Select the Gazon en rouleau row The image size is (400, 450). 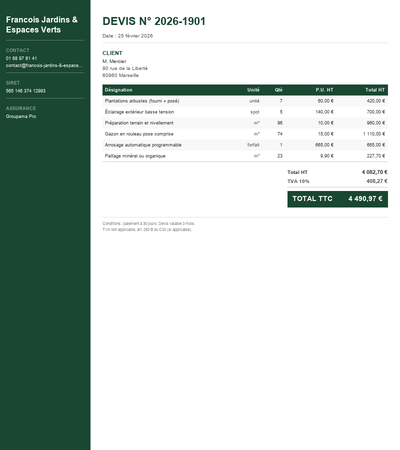[x=245, y=134]
